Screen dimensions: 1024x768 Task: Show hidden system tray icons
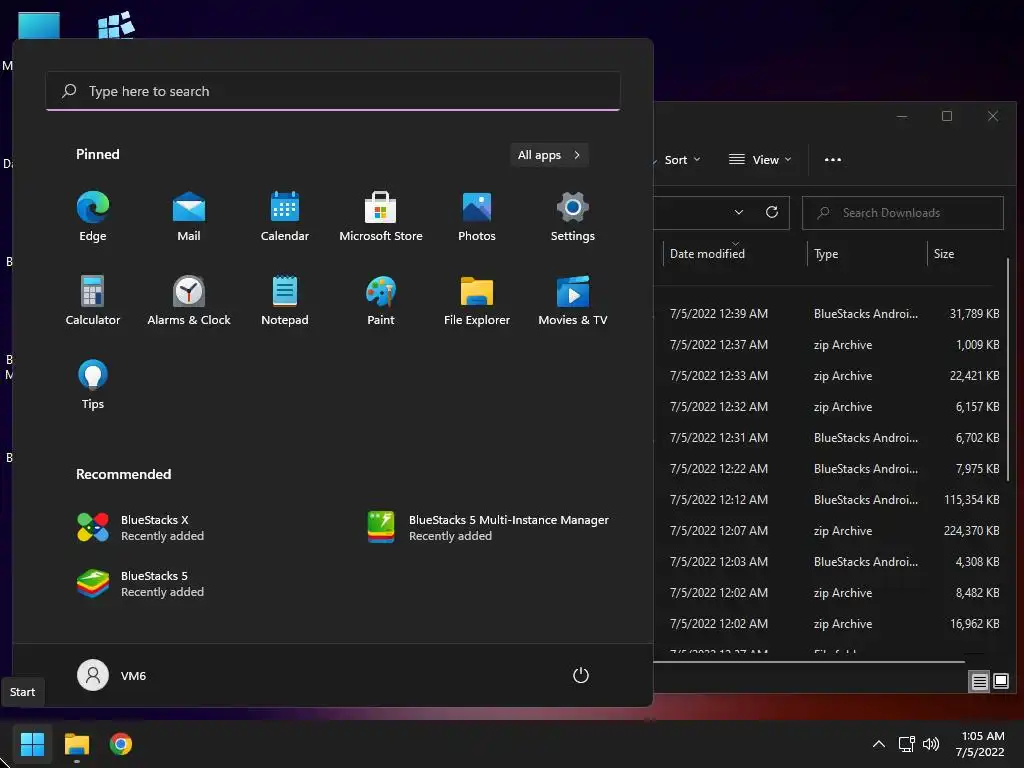tap(879, 744)
